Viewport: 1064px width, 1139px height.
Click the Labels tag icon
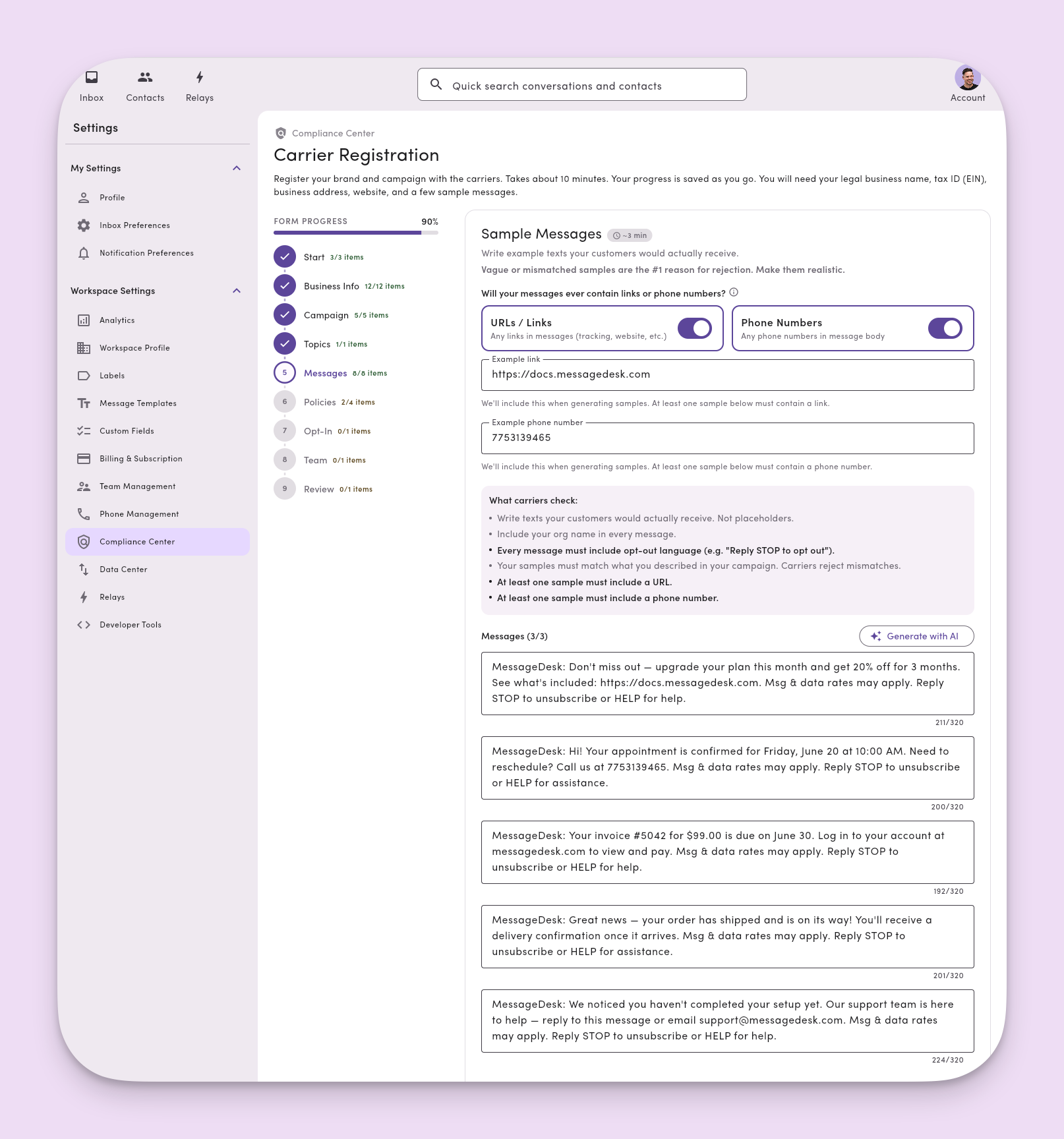click(x=84, y=376)
